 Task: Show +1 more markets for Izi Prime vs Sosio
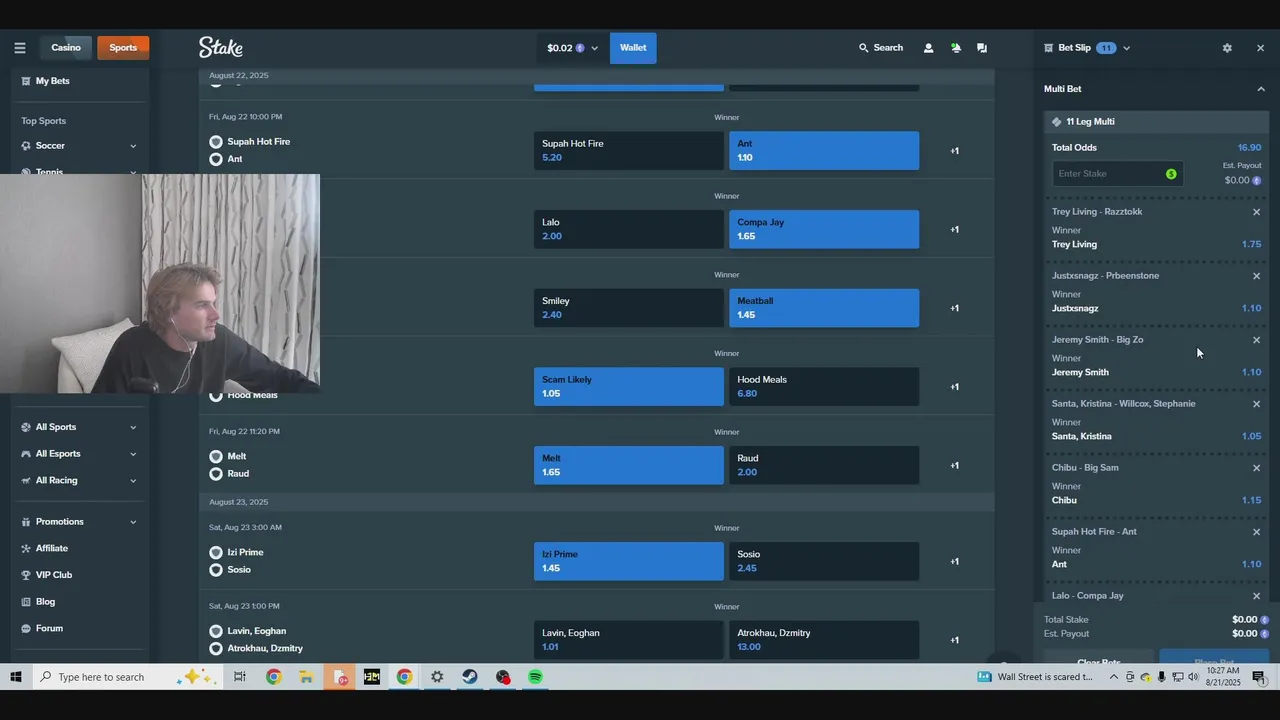click(954, 561)
